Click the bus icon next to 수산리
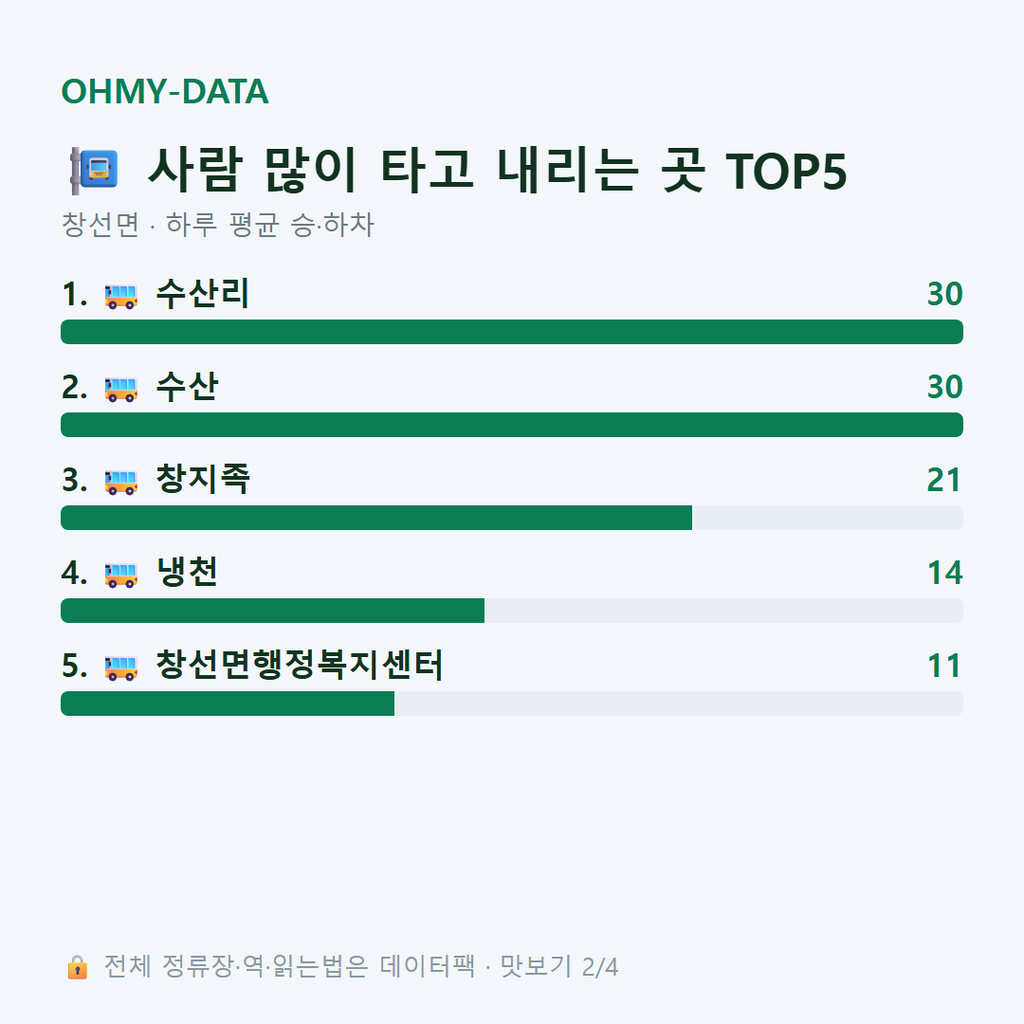Screen dimensions: 1024x1024 (x=121, y=296)
